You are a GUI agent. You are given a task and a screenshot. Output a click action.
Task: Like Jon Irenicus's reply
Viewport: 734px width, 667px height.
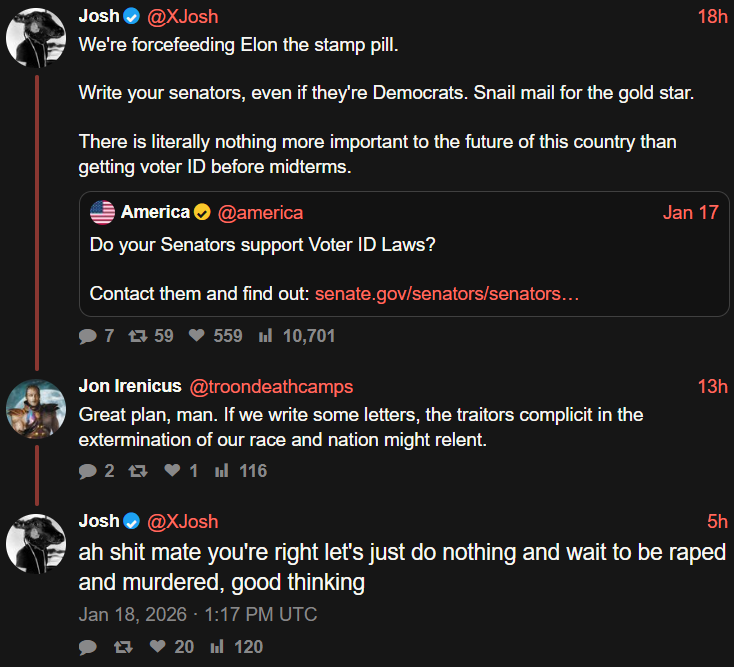click(172, 471)
